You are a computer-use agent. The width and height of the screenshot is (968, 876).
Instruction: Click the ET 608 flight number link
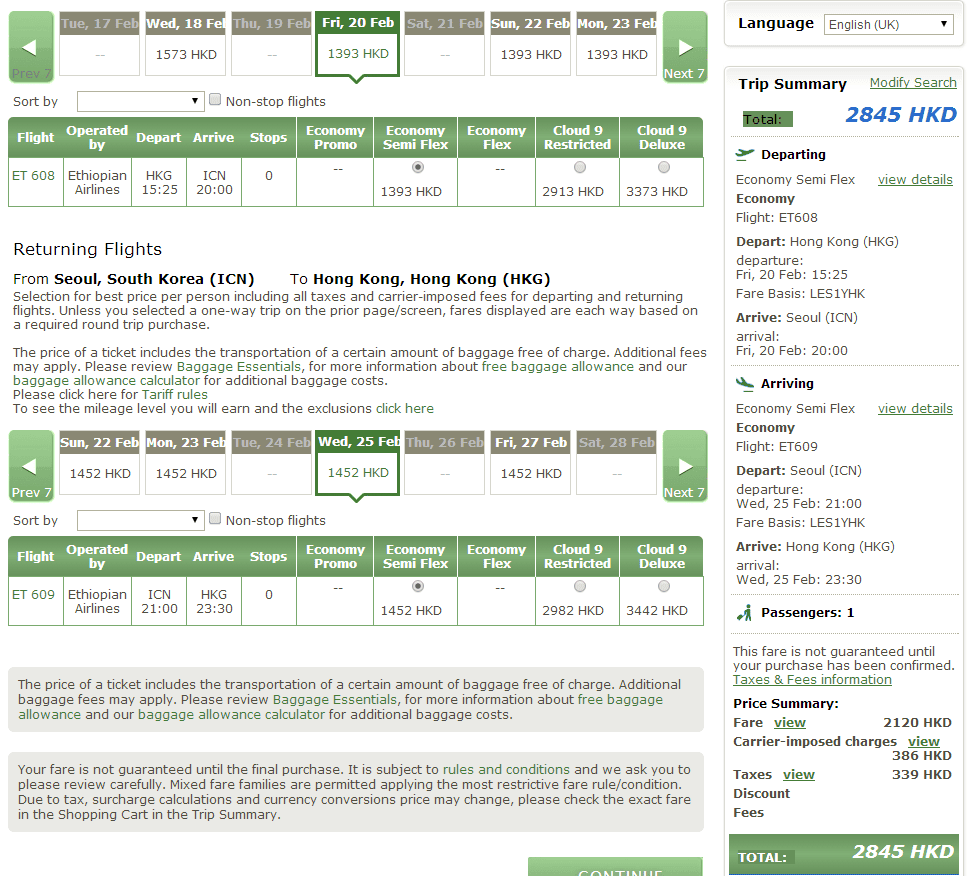[34, 175]
